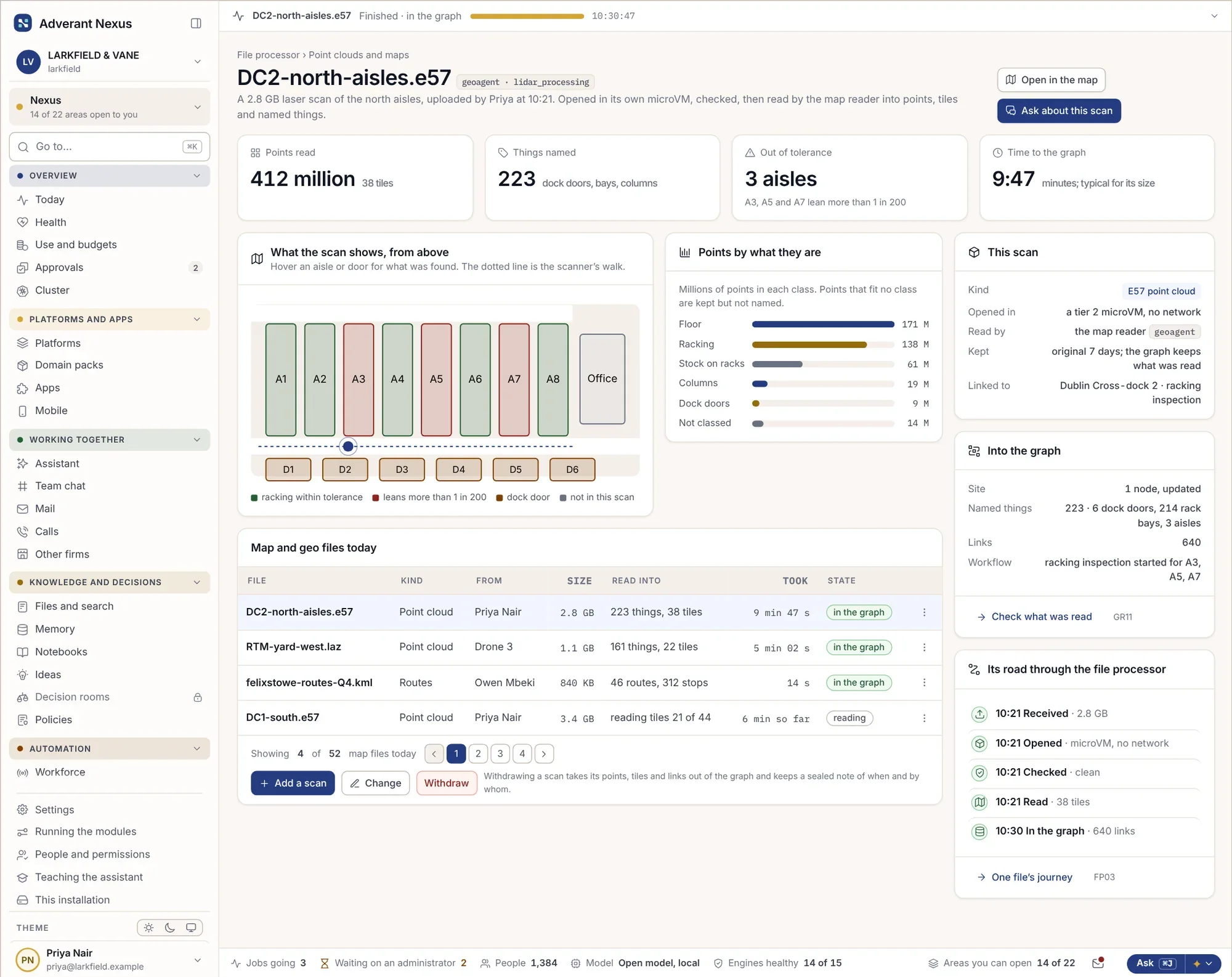Click the Withdraw button
Image resolution: width=1232 pixels, height=977 pixels.
[x=447, y=783]
